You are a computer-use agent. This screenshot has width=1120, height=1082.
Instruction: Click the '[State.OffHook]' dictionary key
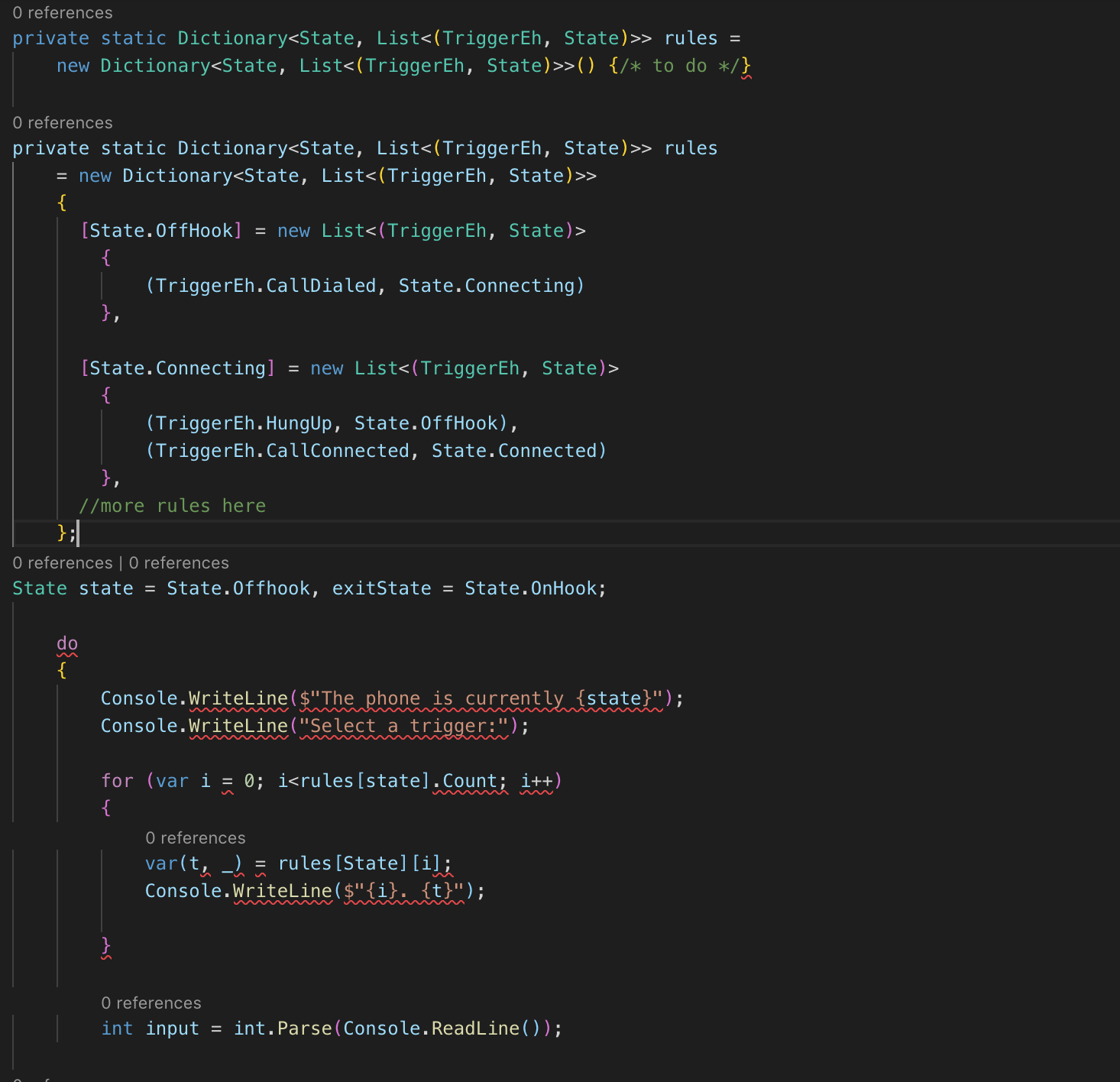(x=161, y=231)
